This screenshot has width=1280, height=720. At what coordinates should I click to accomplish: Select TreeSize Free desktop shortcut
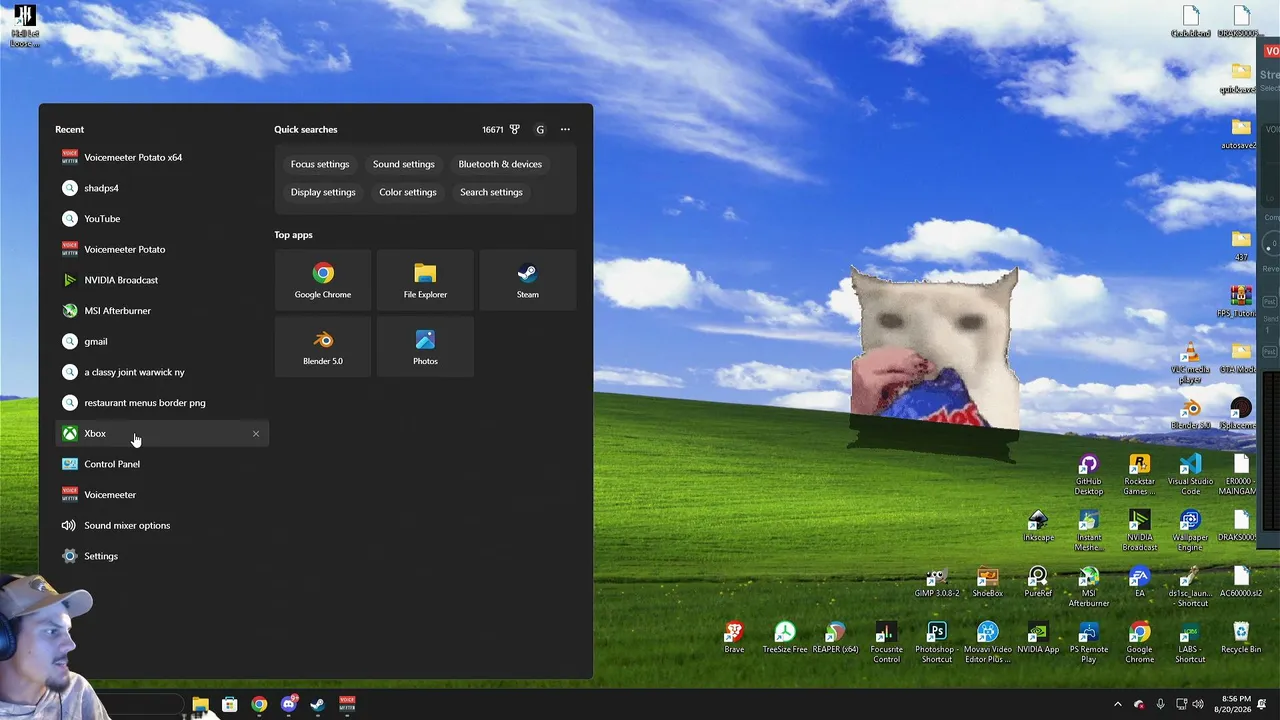pos(785,638)
